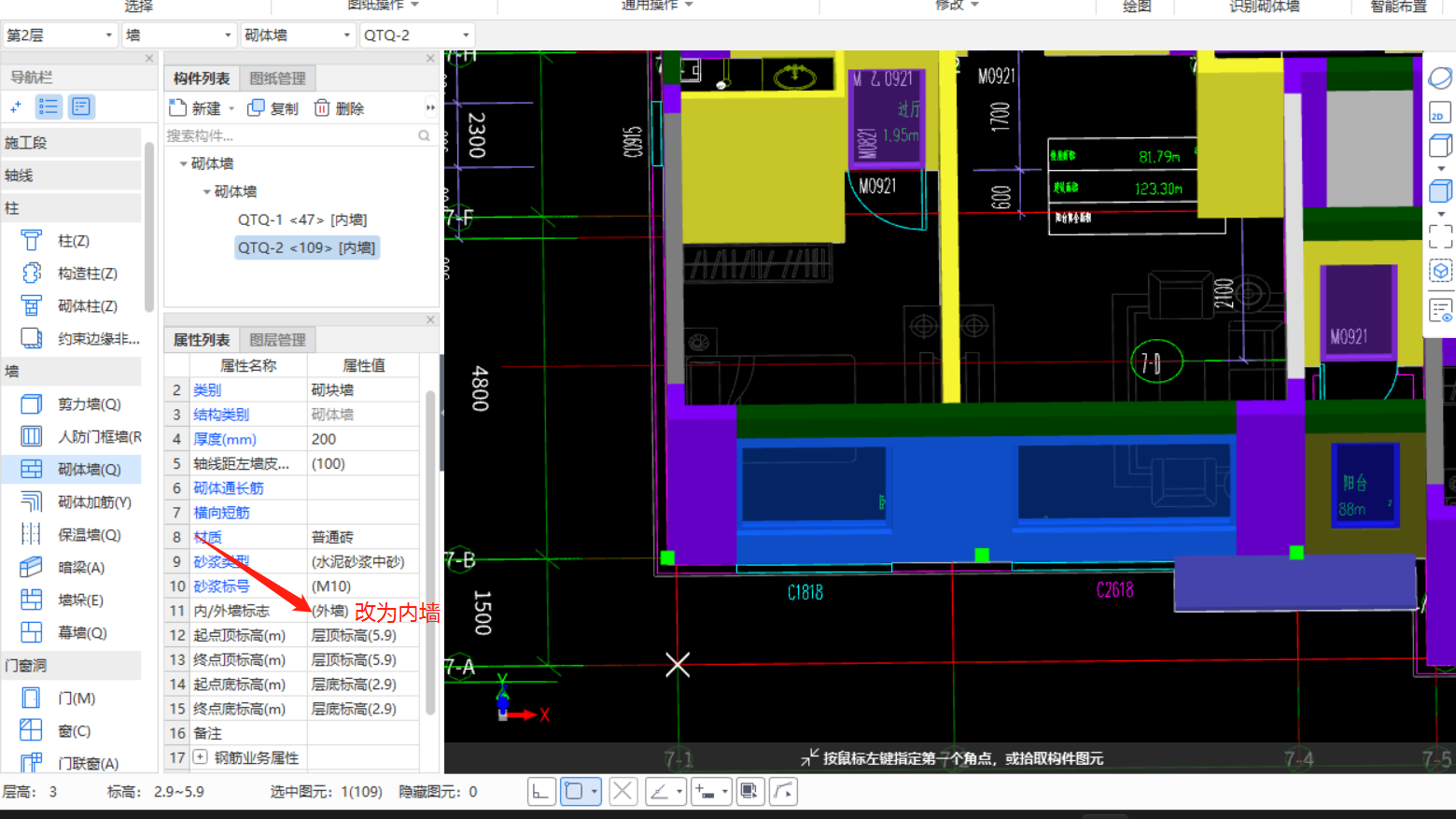Toggle the solid 3D cube display

(x=1440, y=191)
